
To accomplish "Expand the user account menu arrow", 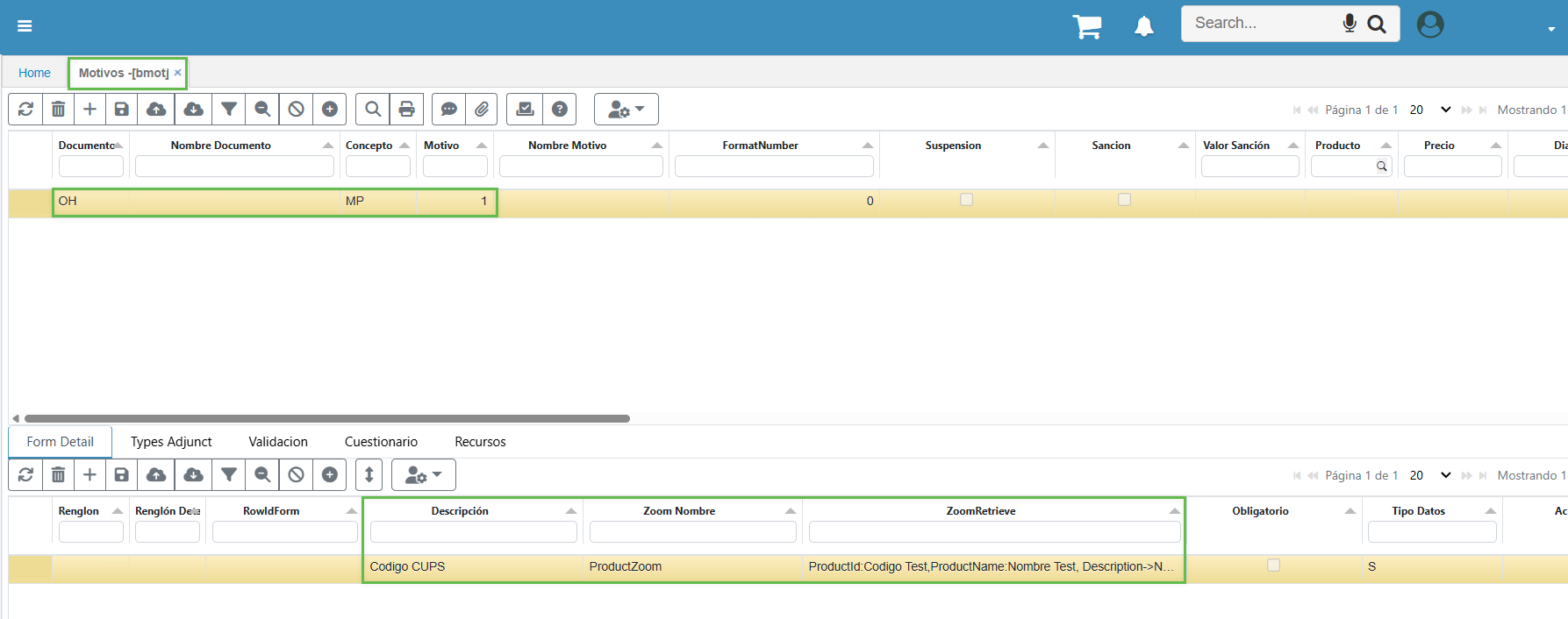I will coord(1550,28).
